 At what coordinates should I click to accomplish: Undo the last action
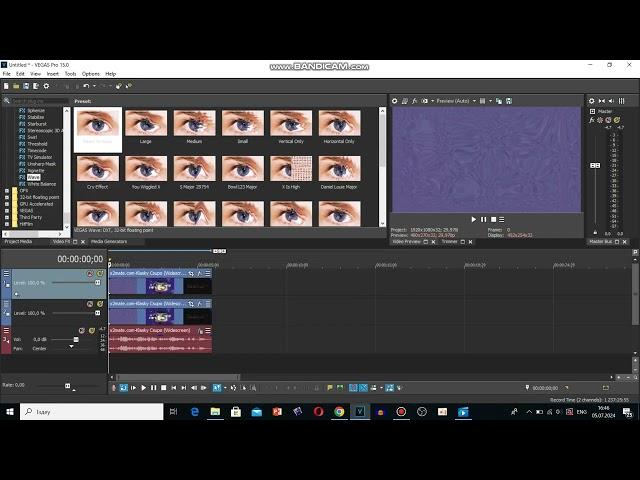pos(86,86)
